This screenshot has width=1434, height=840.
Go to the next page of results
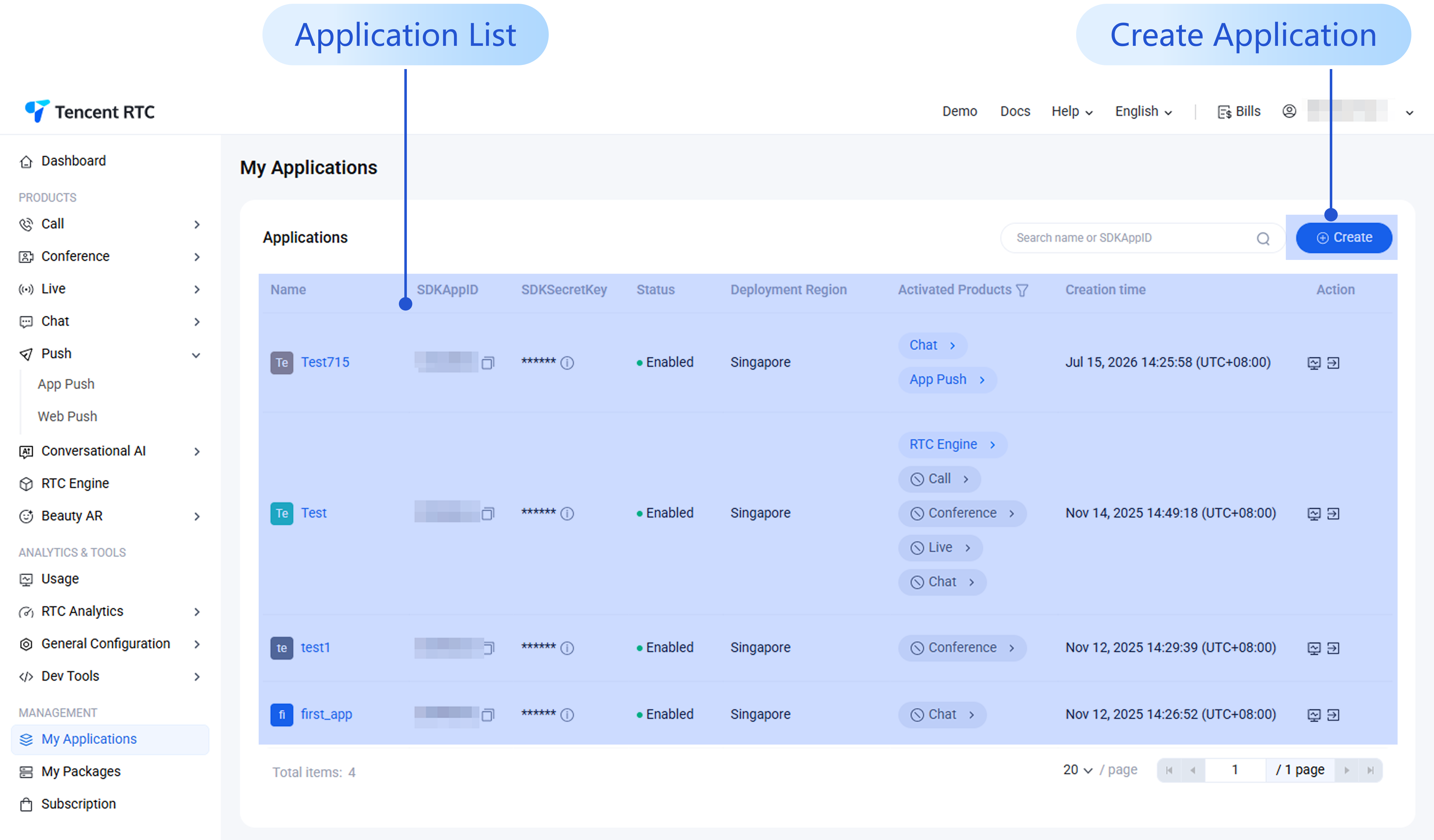[1346, 771]
